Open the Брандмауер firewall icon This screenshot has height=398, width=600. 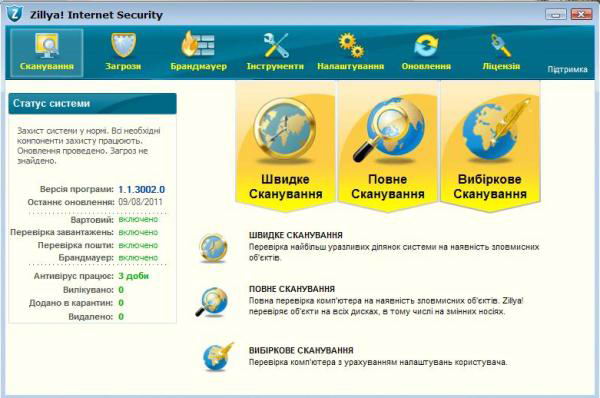tap(198, 44)
